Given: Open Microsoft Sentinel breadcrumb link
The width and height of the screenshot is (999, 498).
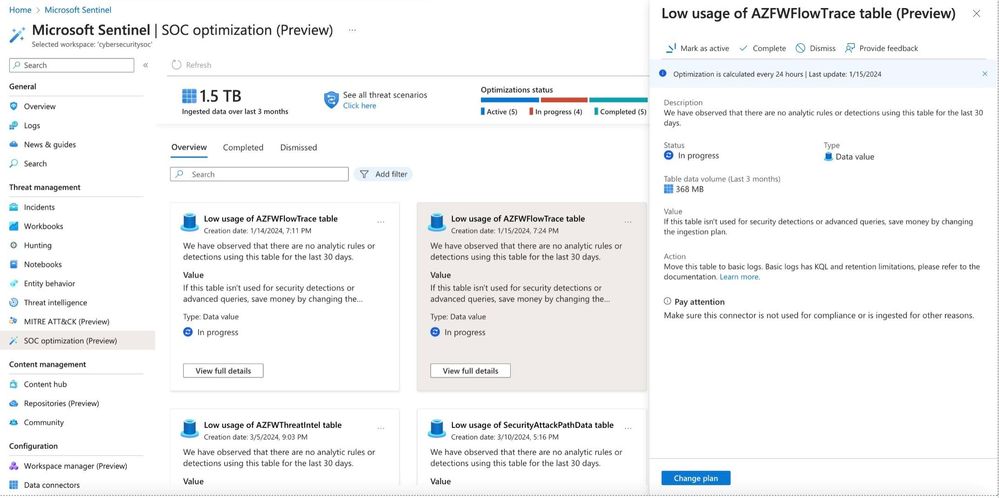Looking at the screenshot, I should tap(78, 10).
